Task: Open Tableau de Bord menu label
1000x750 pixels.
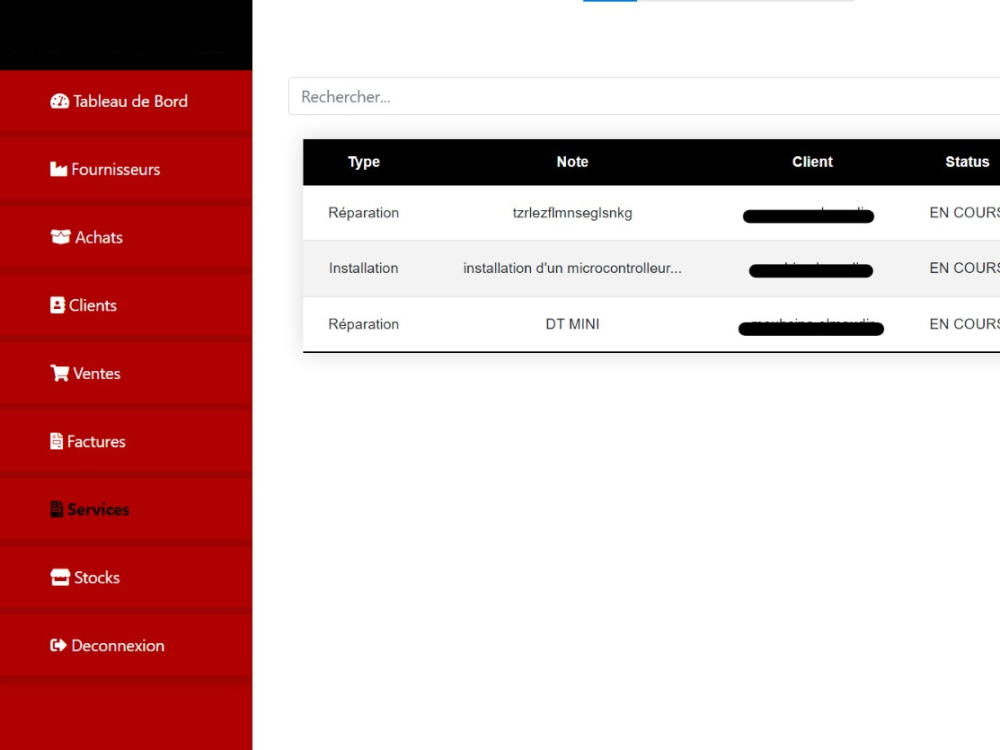Action: 130,101
